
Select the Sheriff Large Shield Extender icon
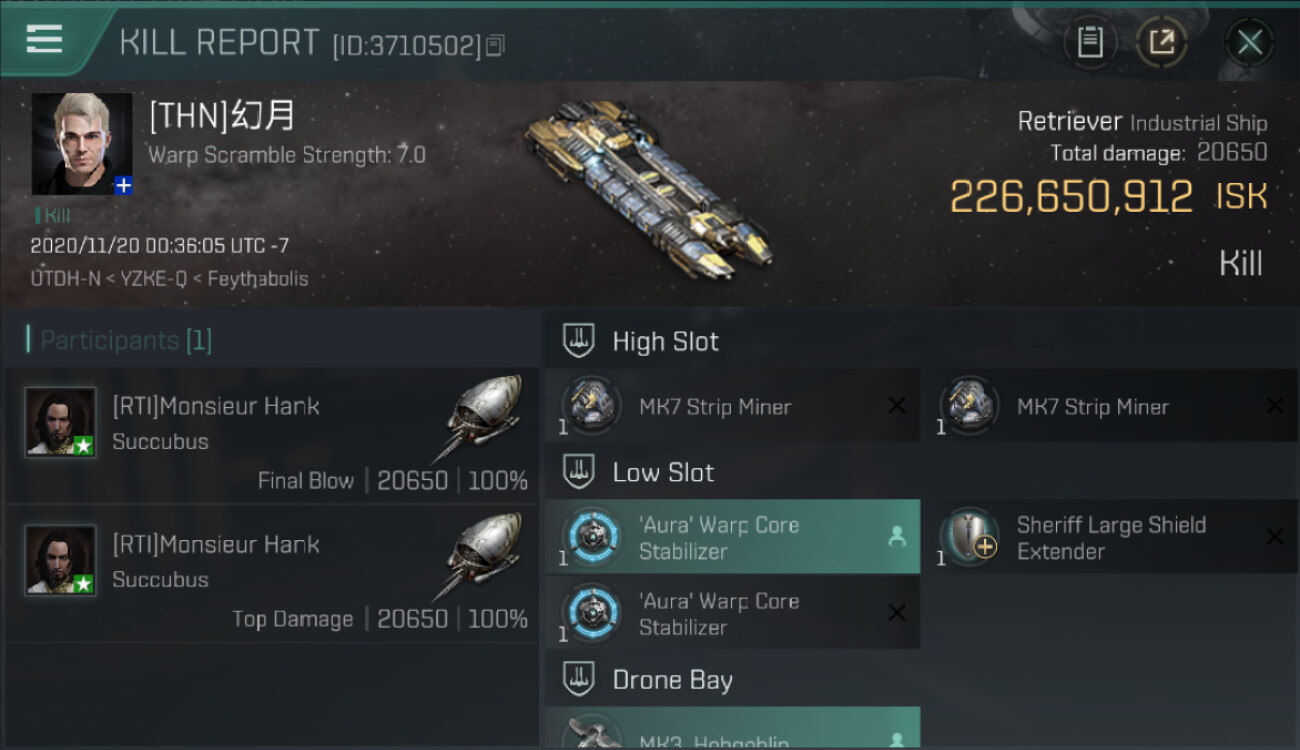click(969, 537)
